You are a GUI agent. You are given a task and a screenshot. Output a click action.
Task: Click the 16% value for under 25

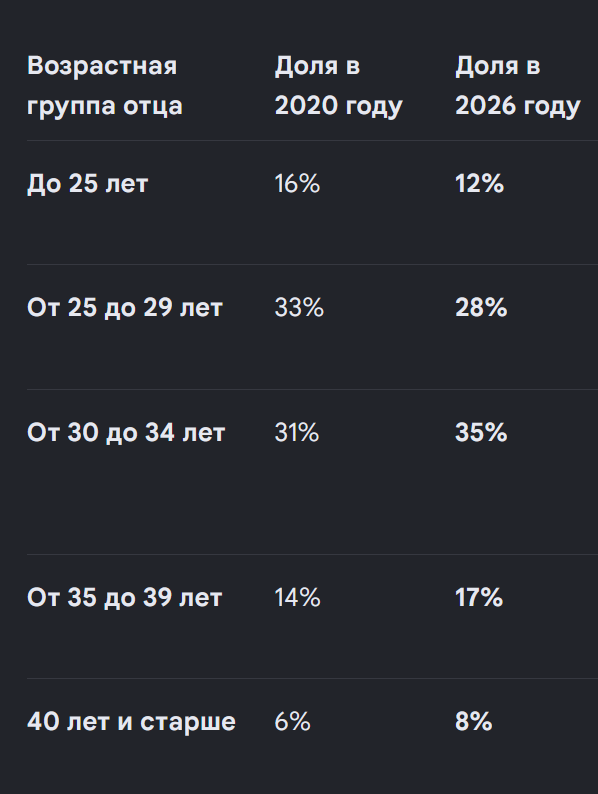(297, 183)
